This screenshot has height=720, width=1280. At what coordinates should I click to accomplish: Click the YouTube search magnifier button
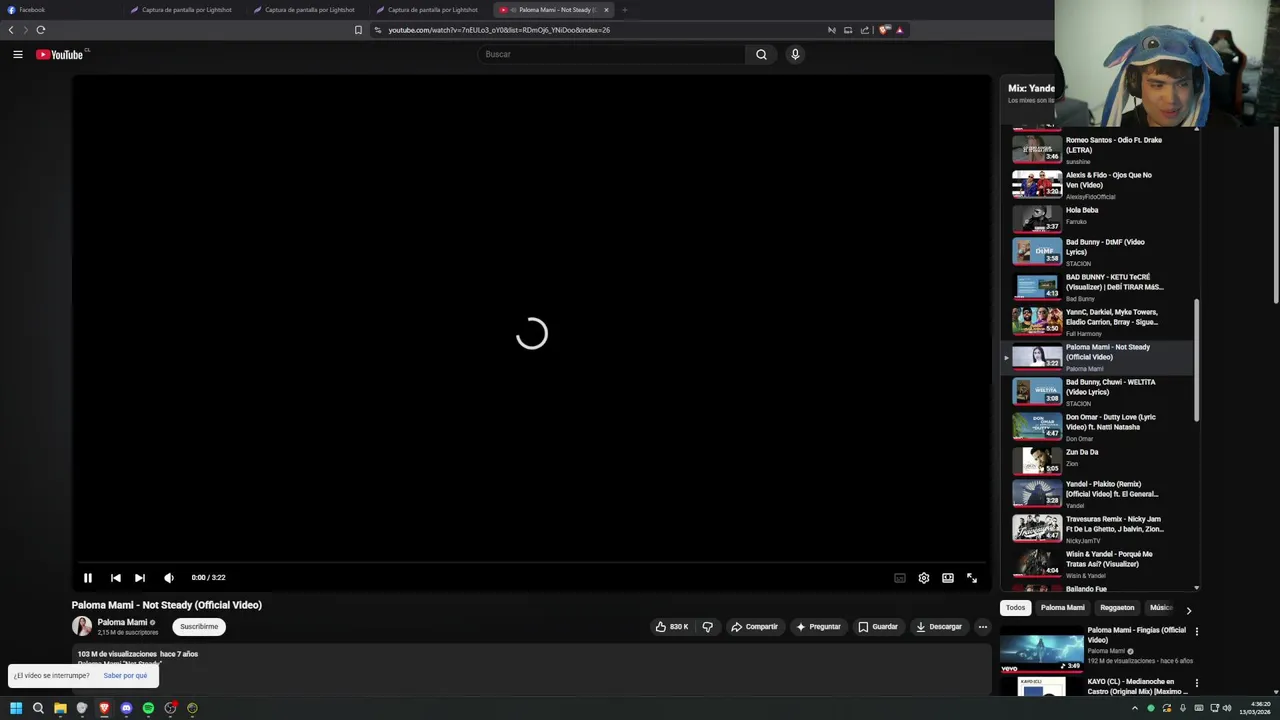(761, 54)
